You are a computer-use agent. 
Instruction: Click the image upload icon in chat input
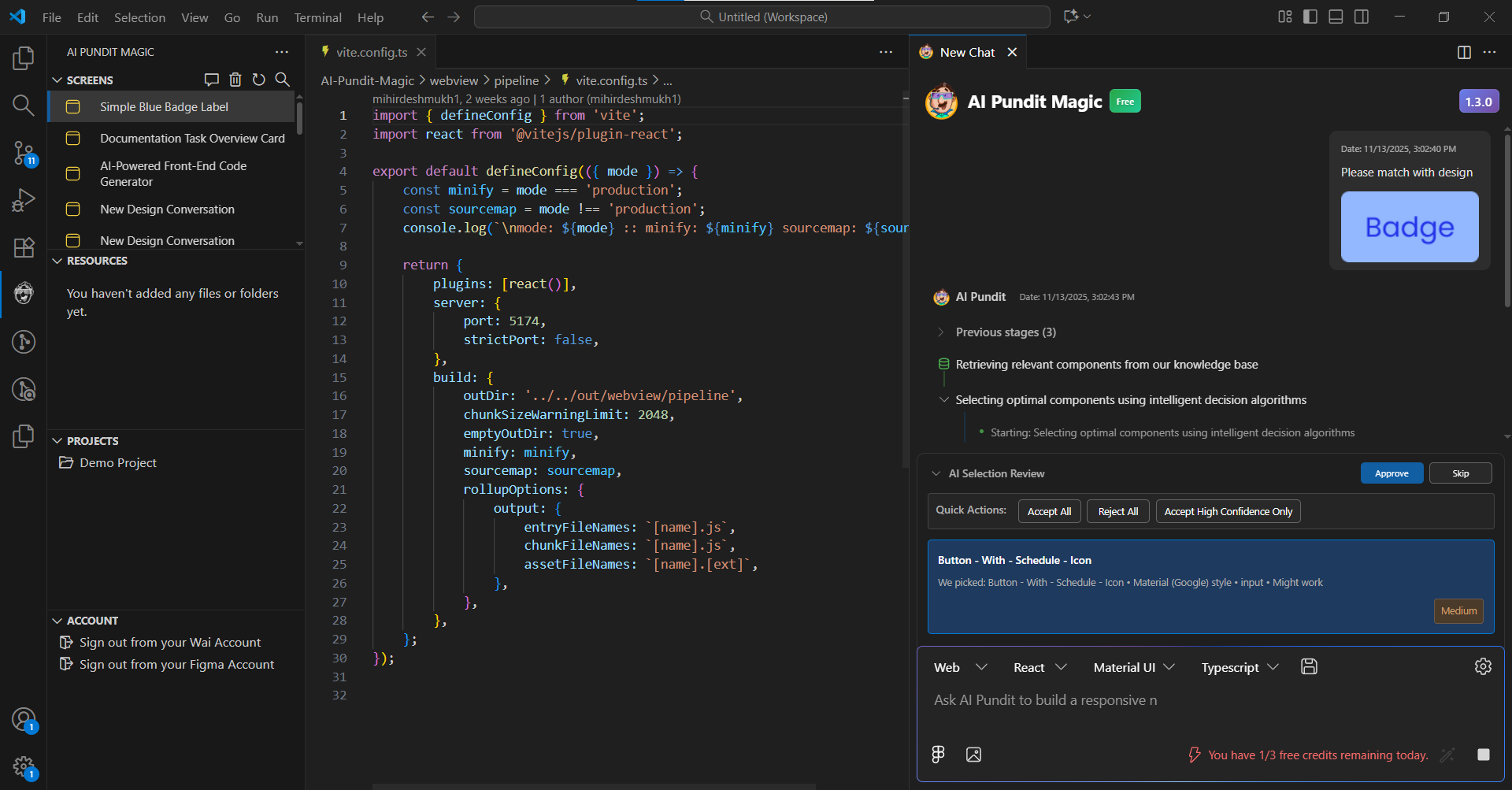point(973,755)
